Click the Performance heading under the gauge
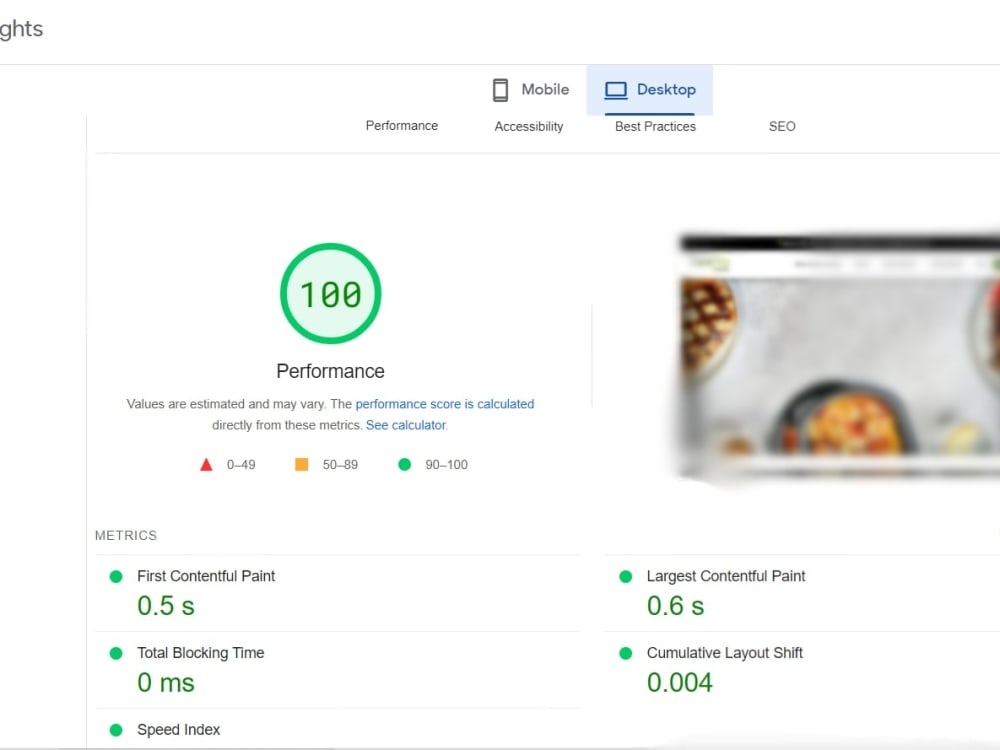 330,371
